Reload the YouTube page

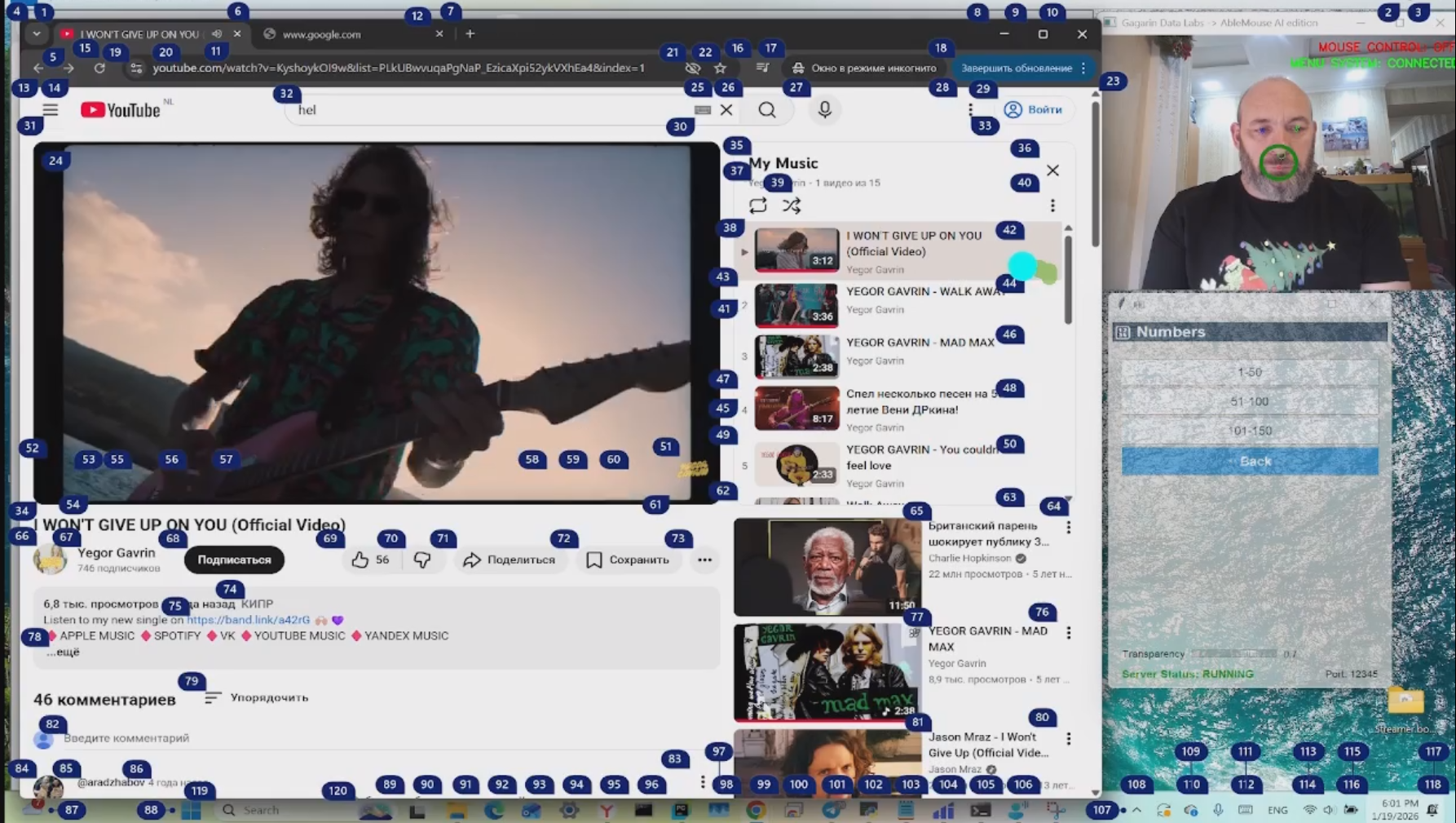99,69
